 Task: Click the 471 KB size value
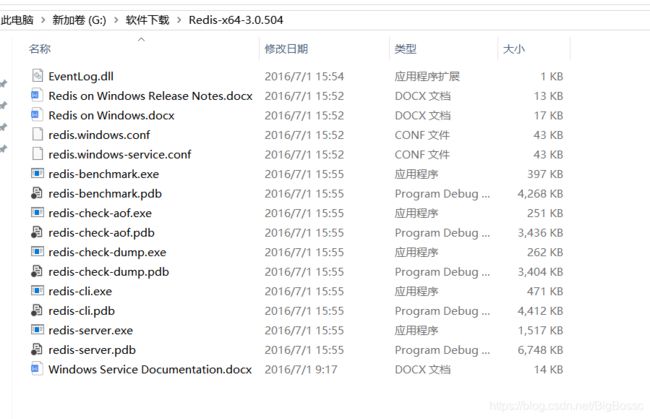pyautogui.click(x=545, y=291)
